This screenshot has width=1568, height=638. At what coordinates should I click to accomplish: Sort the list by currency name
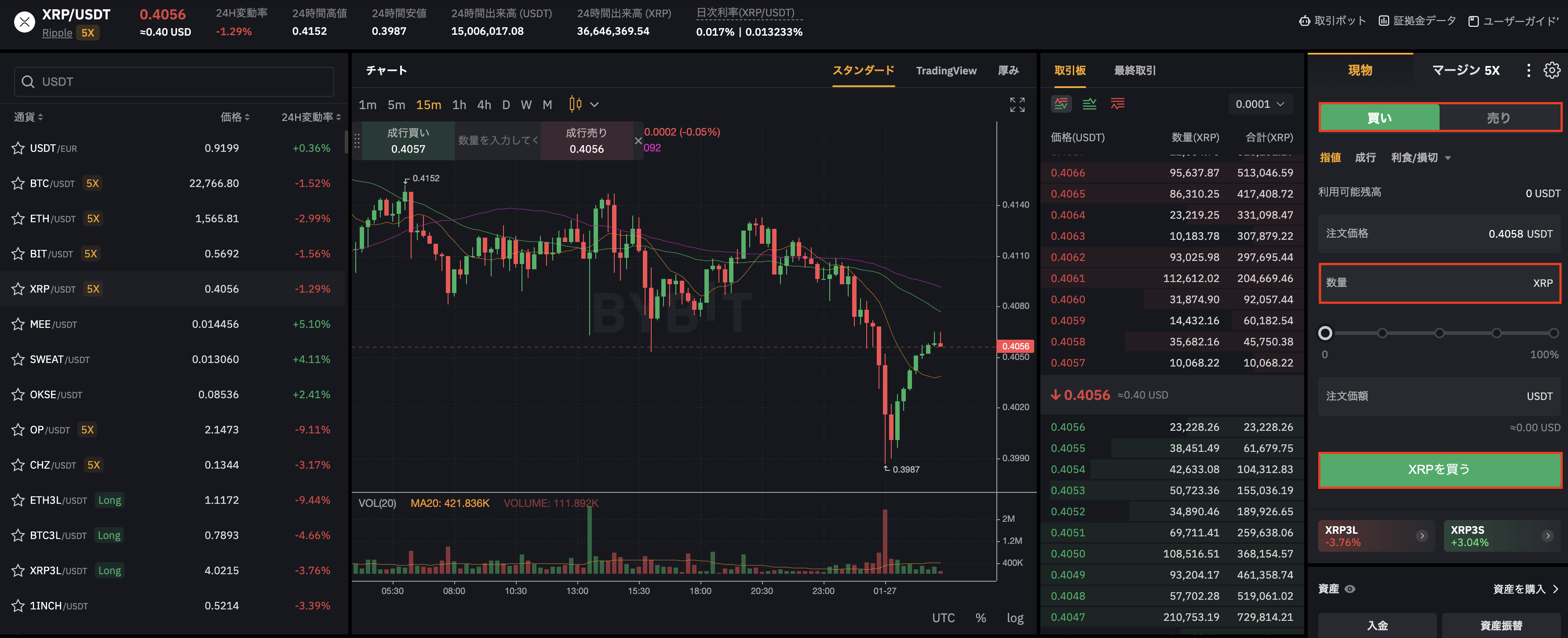pyautogui.click(x=29, y=117)
